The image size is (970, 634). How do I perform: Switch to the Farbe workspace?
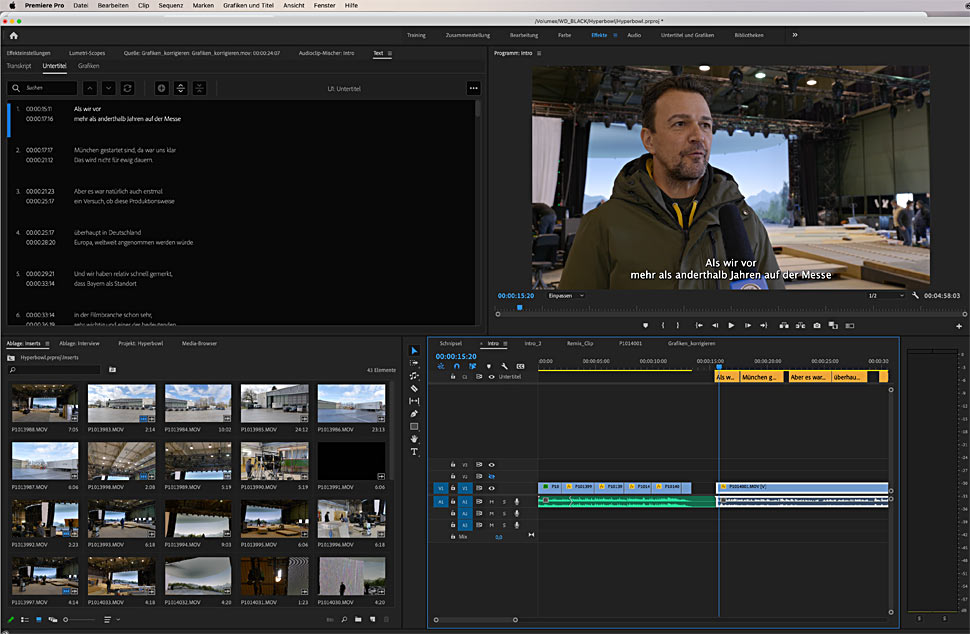click(565, 35)
